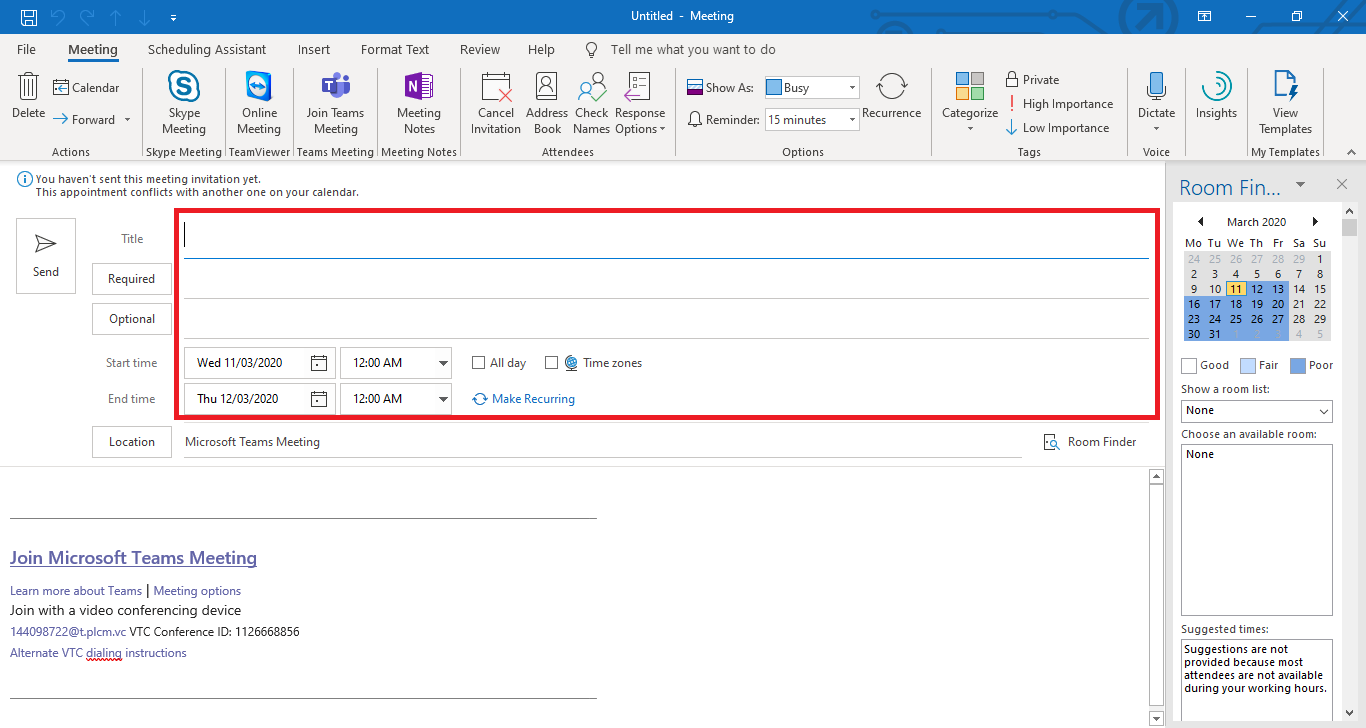Click the Required attendees input field
Screen dimensions: 1366x728
(x=666, y=280)
